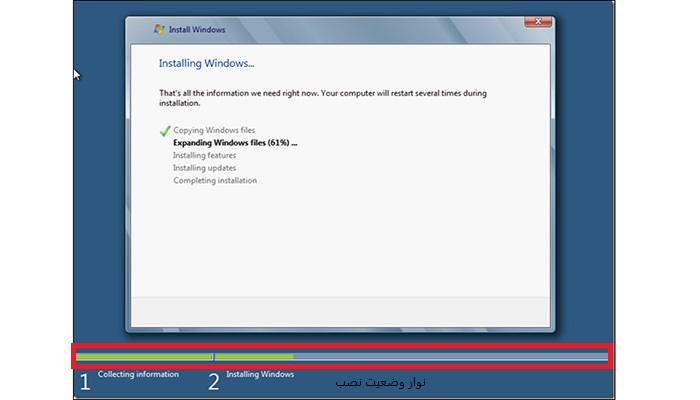Screen dimensions: 700x400
Task: Click the "Install Windows" title text
Action: pos(195,32)
